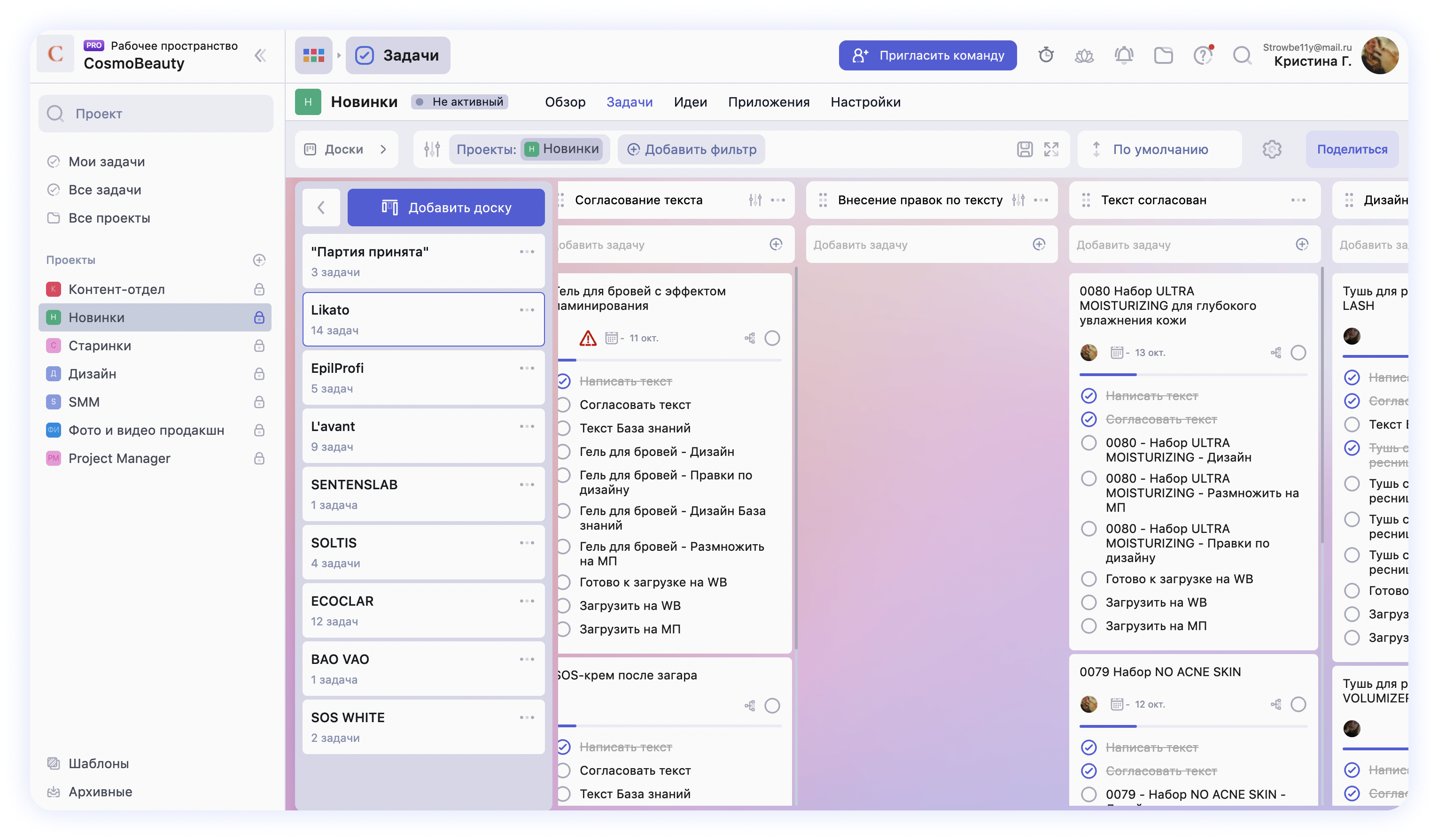Click the Проект search field in sidebar

tap(155, 114)
